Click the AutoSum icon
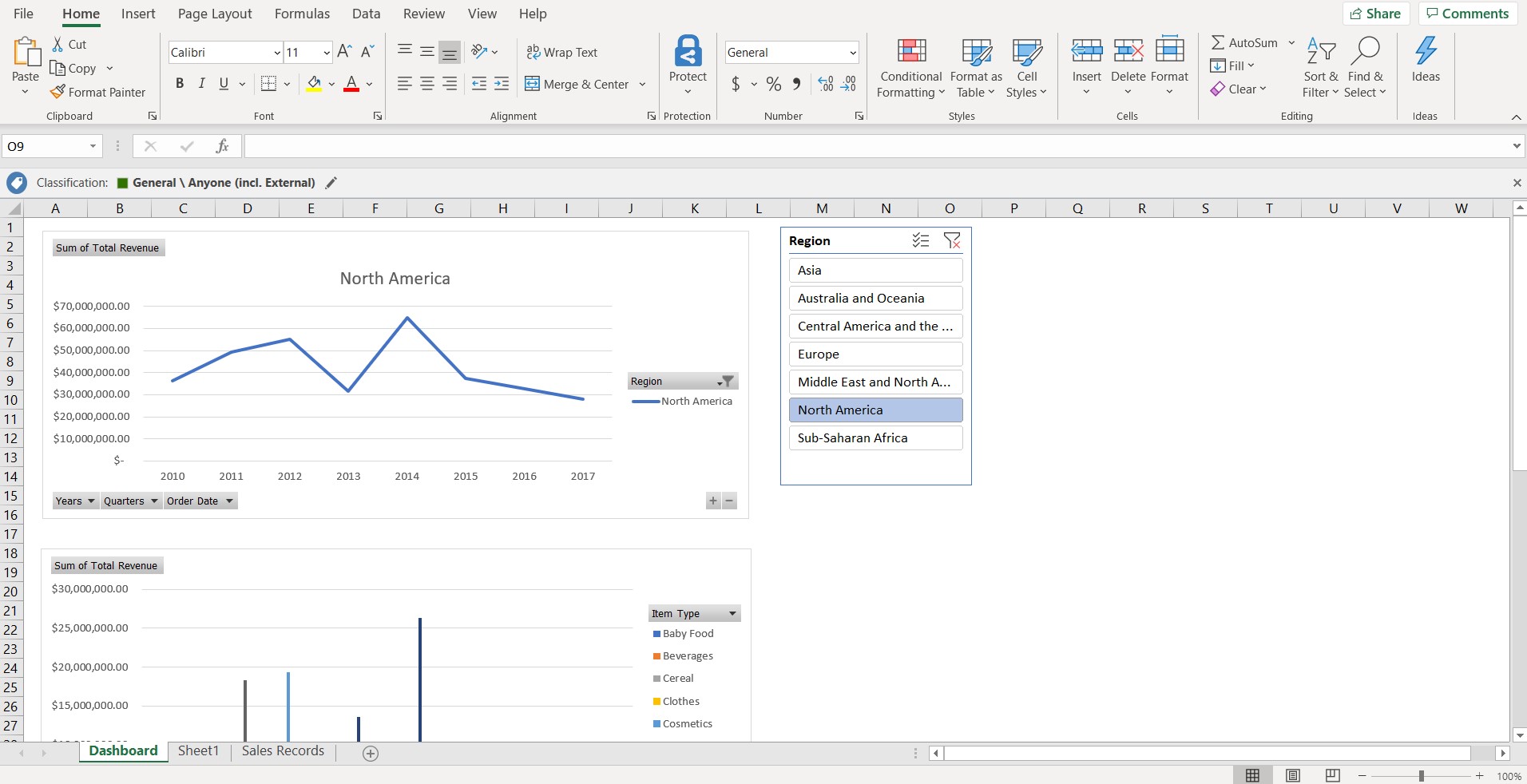Screen dimensions: 1527x784 [x=1219, y=42]
